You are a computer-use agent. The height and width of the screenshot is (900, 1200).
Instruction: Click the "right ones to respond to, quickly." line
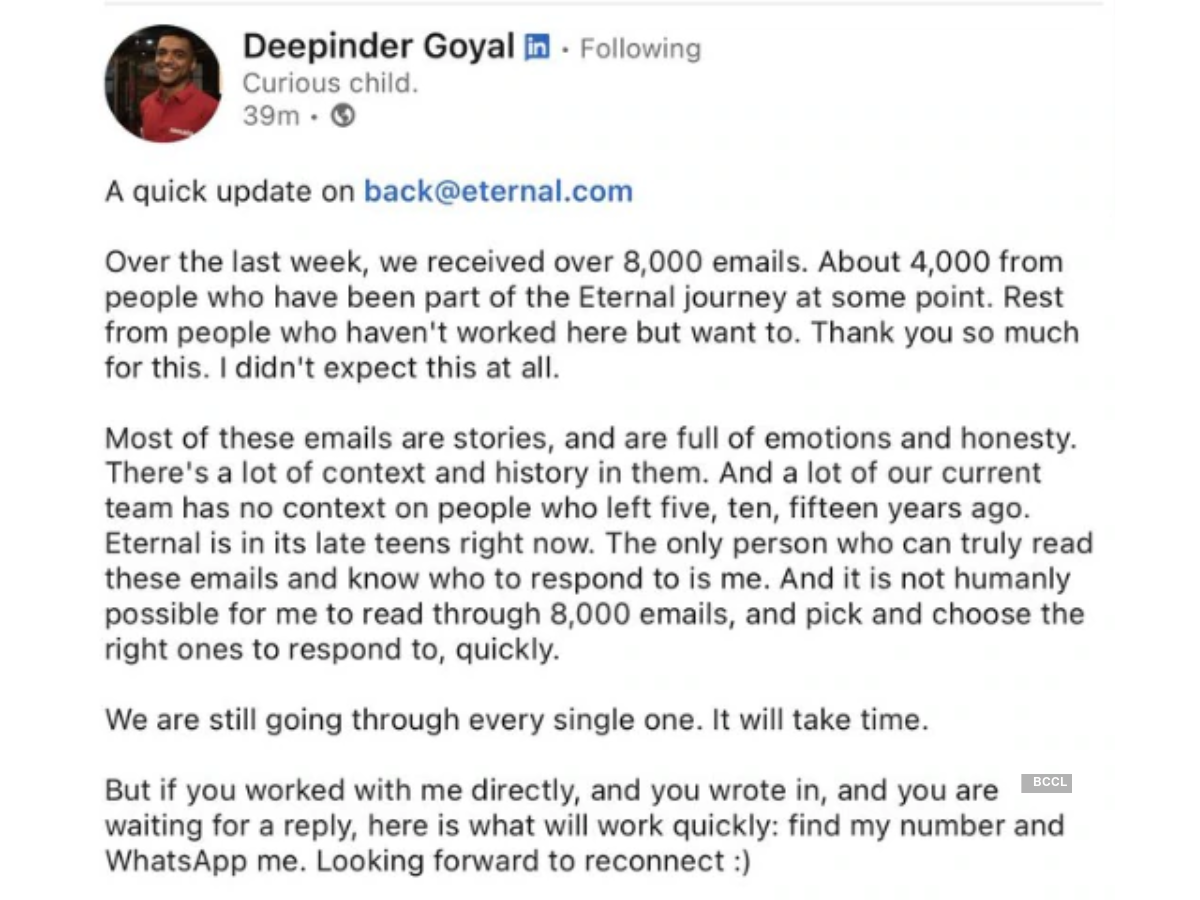[x=332, y=649]
